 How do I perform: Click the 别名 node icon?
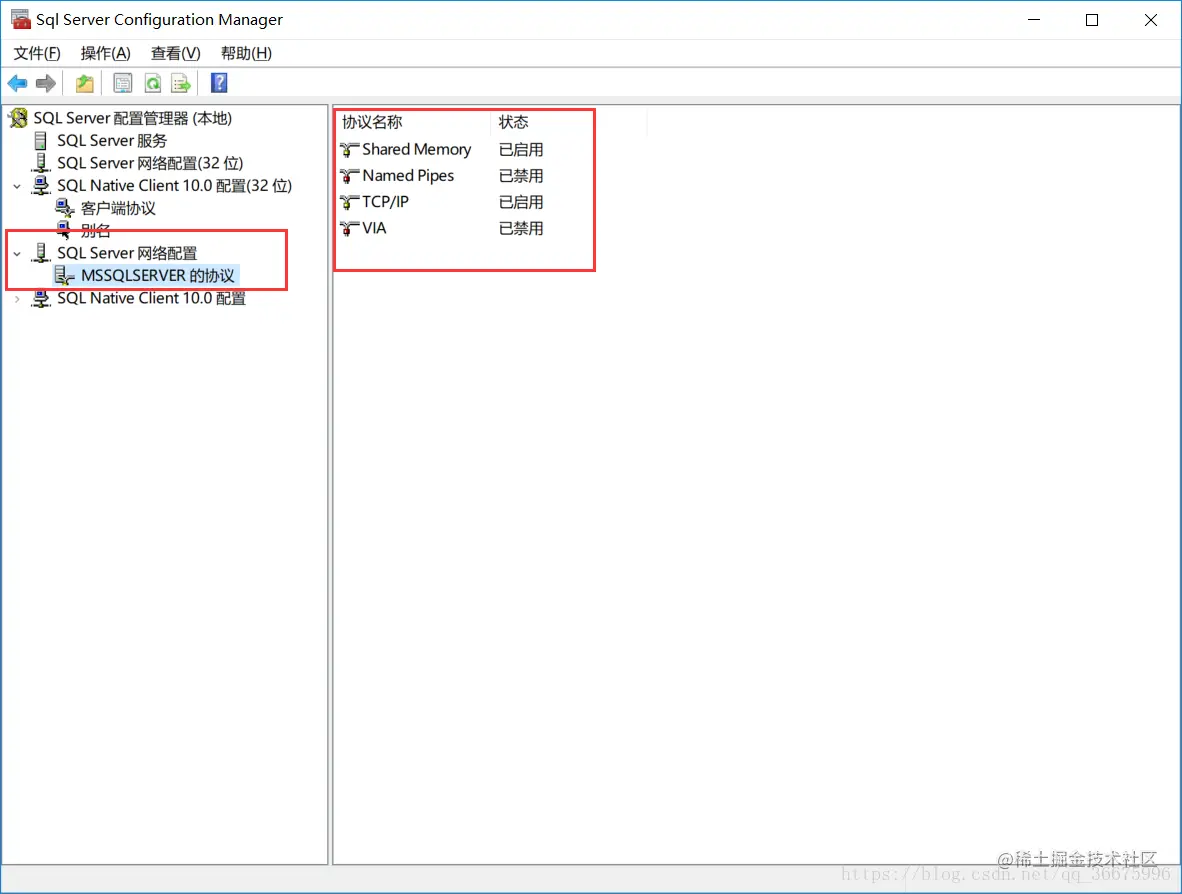pyautogui.click(x=65, y=228)
